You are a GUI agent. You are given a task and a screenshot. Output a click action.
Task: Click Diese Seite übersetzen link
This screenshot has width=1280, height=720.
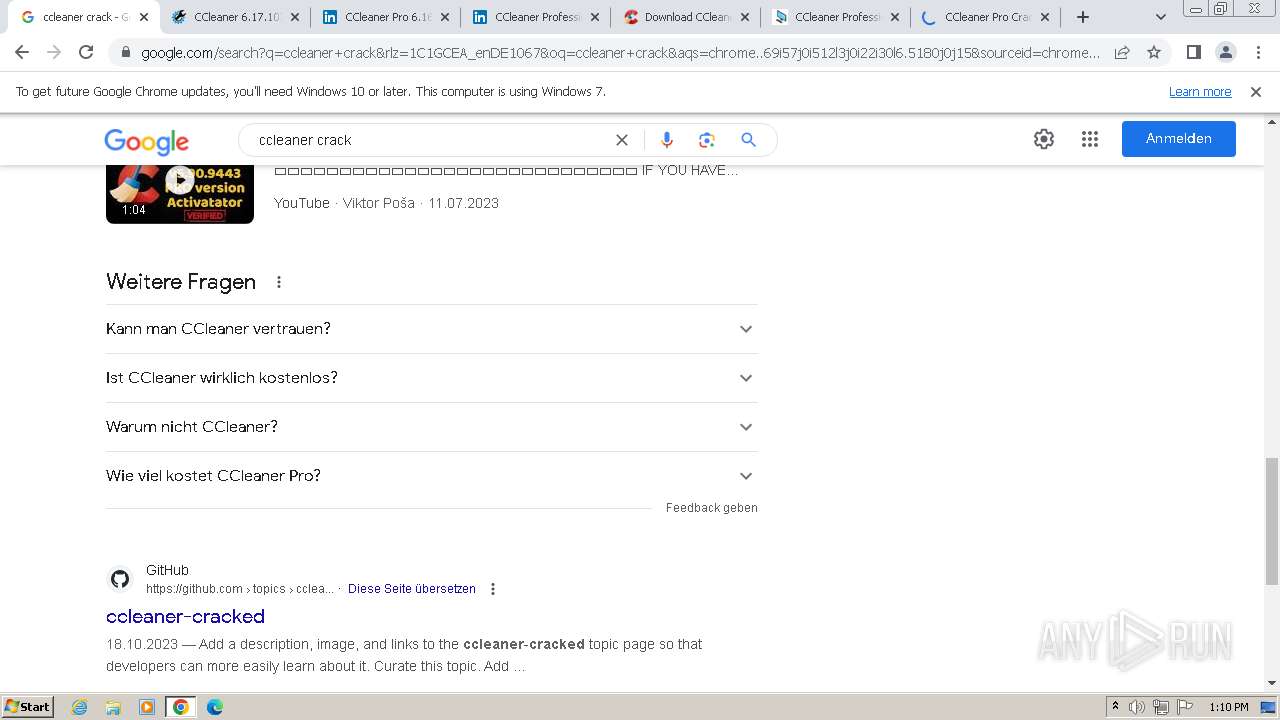[x=412, y=589]
